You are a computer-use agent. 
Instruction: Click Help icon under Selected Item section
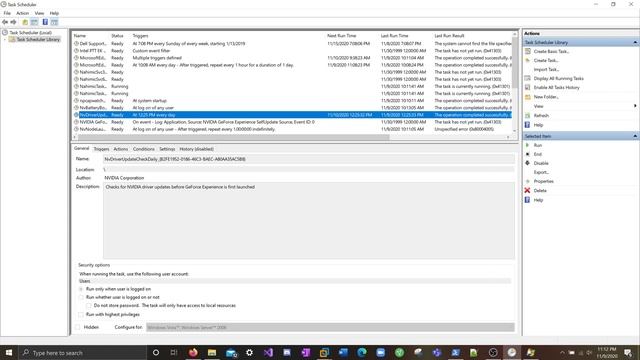point(527,200)
